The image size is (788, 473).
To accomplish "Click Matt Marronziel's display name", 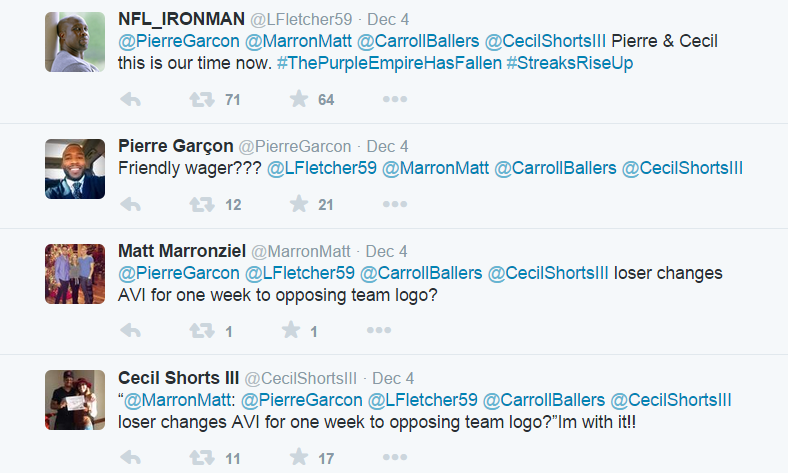I will (x=181, y=250).
